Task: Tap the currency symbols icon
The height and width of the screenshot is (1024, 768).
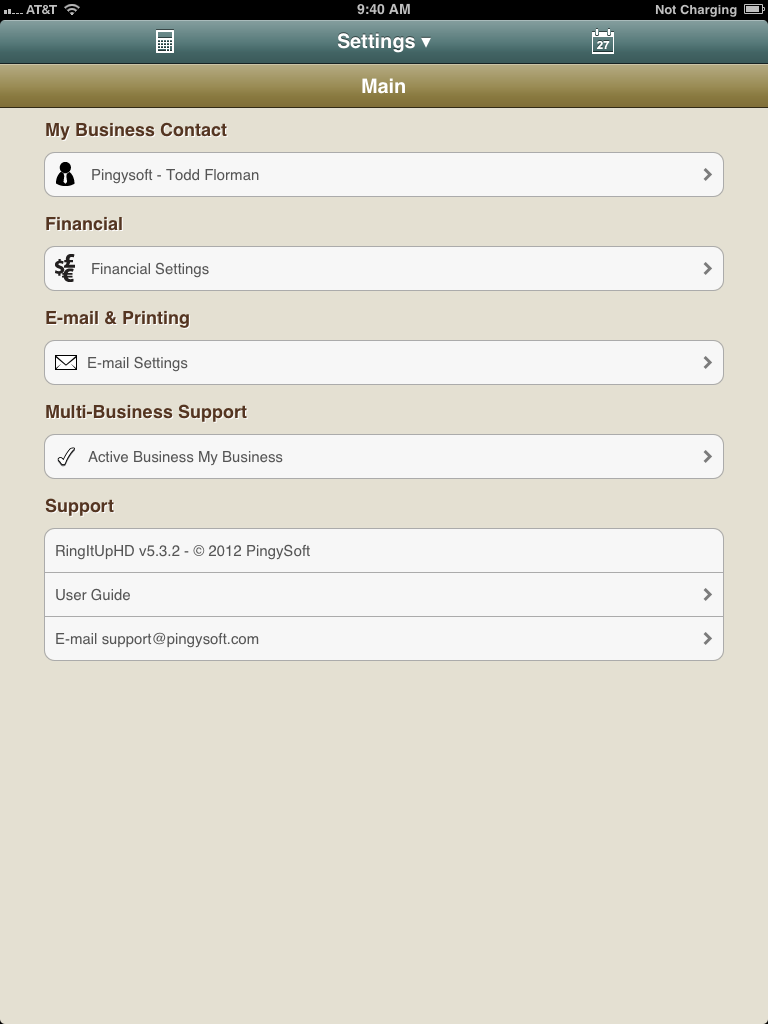Action: pyautogui.click(x=65, y=268)
